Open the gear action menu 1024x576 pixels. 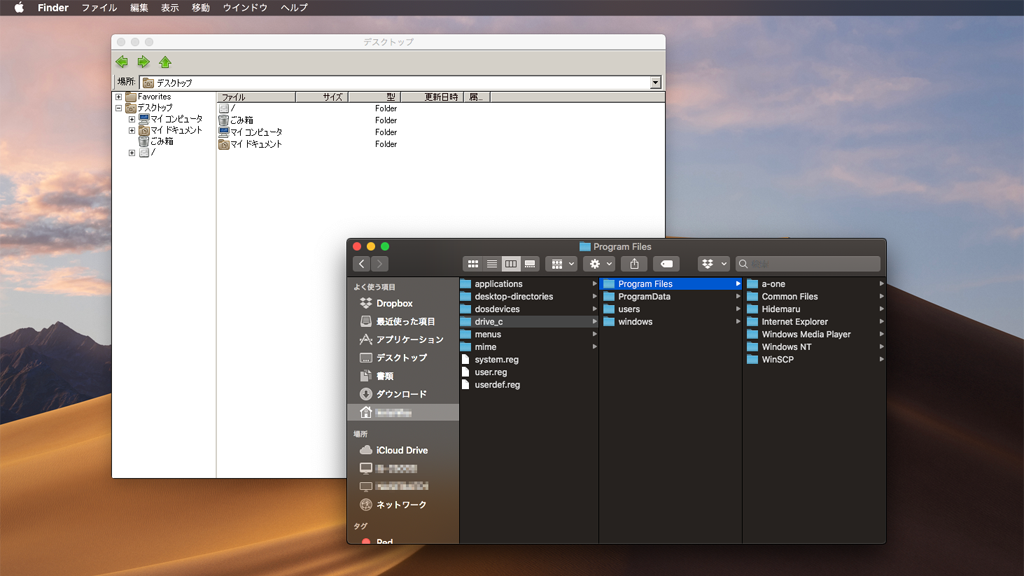tap(600, 264)
